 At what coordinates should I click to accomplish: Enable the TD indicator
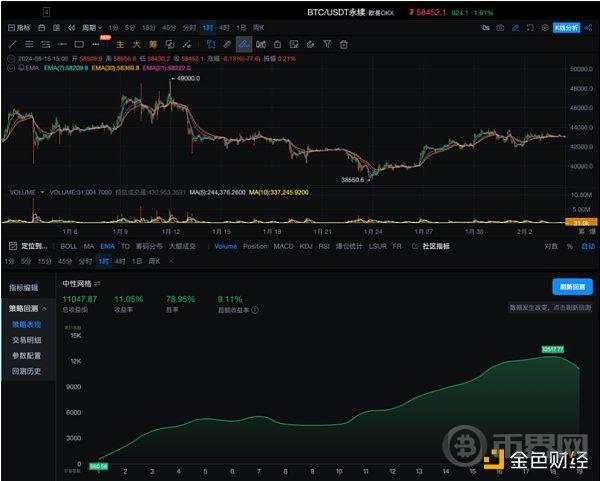[x=125, y=246]
